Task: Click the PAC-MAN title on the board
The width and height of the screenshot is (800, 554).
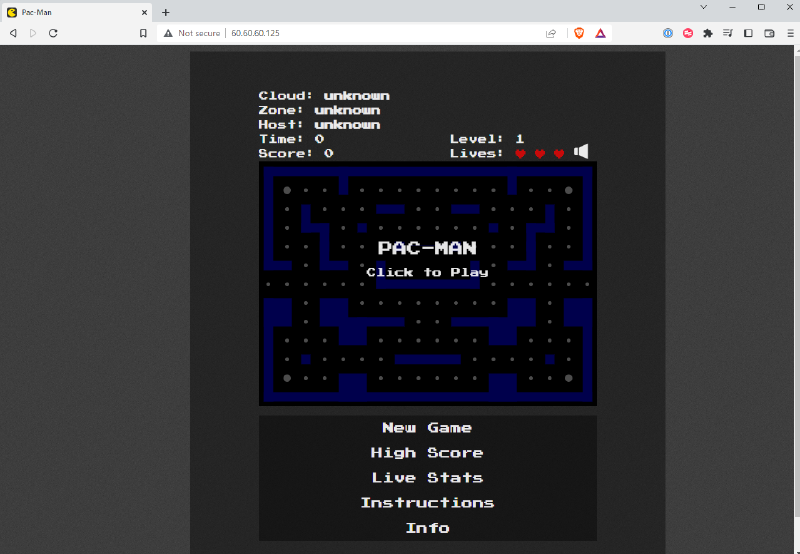Action: click(x=427, y=248)
